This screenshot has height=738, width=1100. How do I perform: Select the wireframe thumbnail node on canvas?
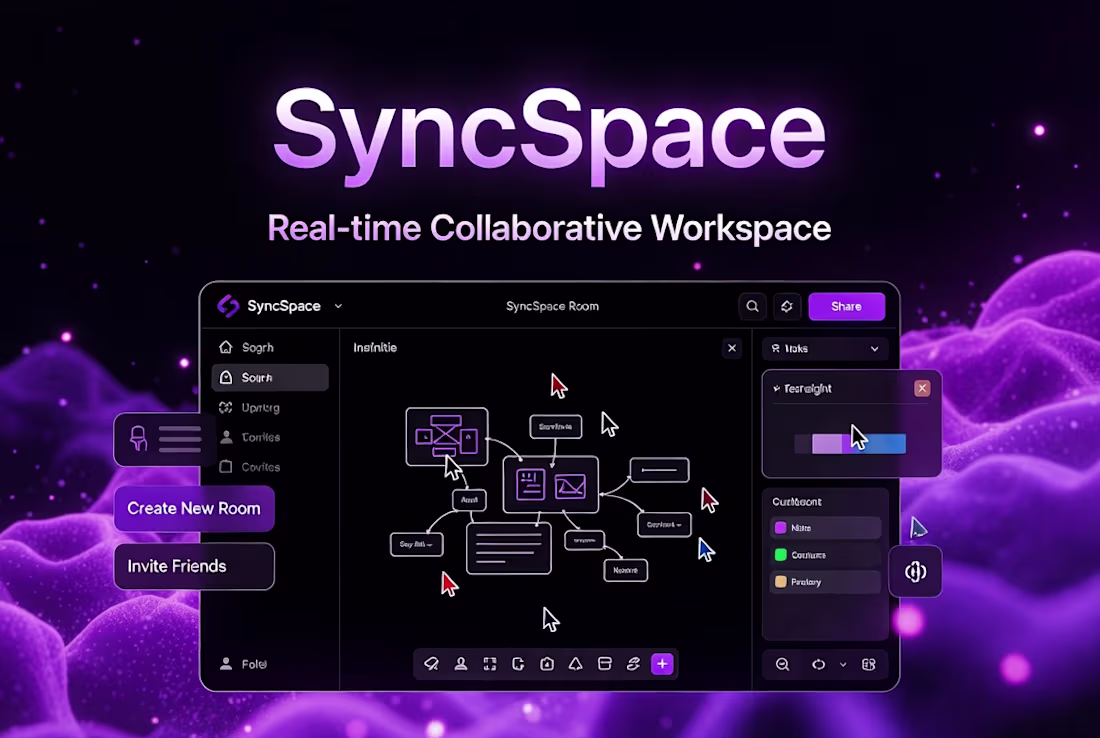pyautogui.click(x=447, y=436)
